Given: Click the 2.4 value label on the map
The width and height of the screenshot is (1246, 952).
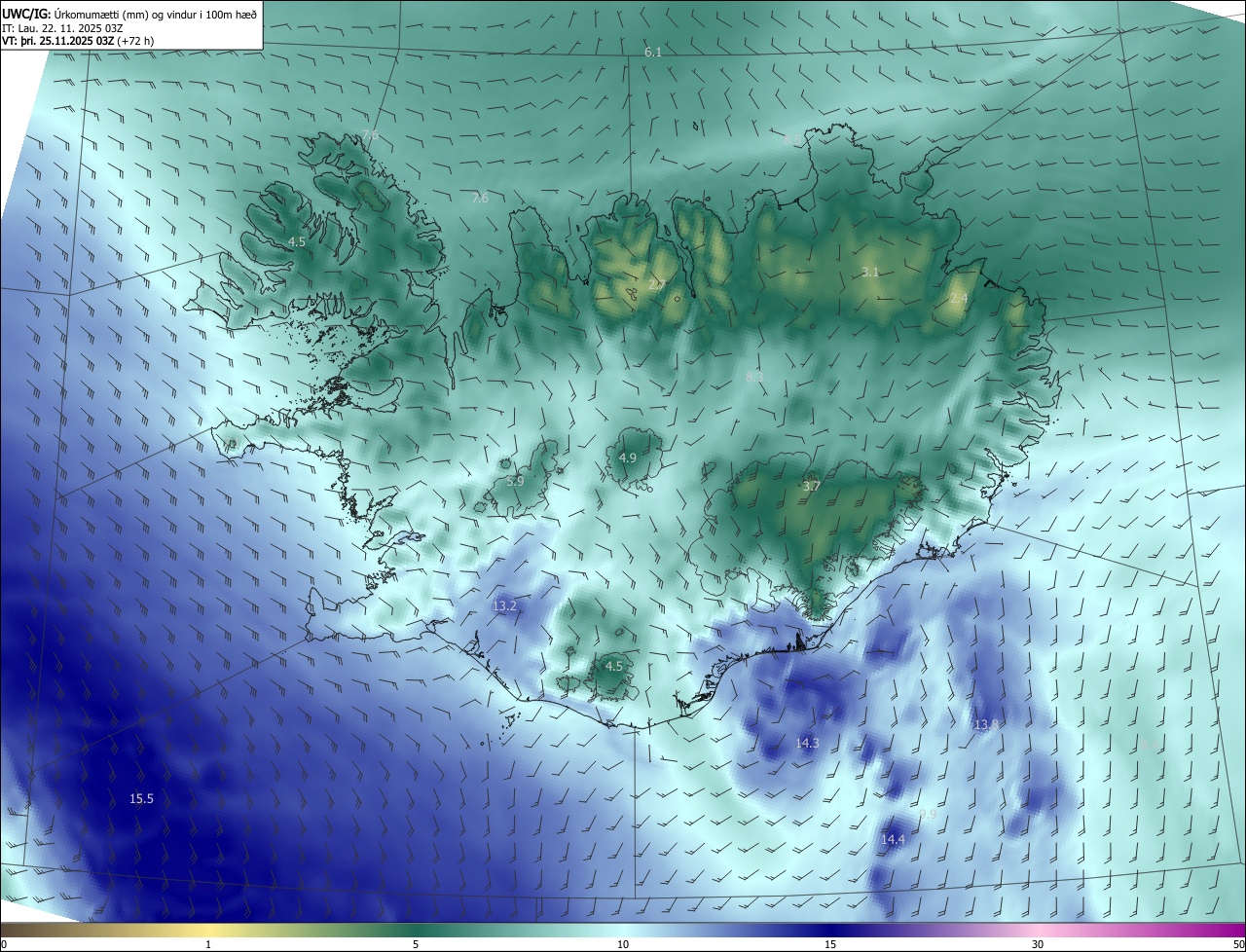Looking at the screenshot, I should pyautogui.click(x=959, y=298).
